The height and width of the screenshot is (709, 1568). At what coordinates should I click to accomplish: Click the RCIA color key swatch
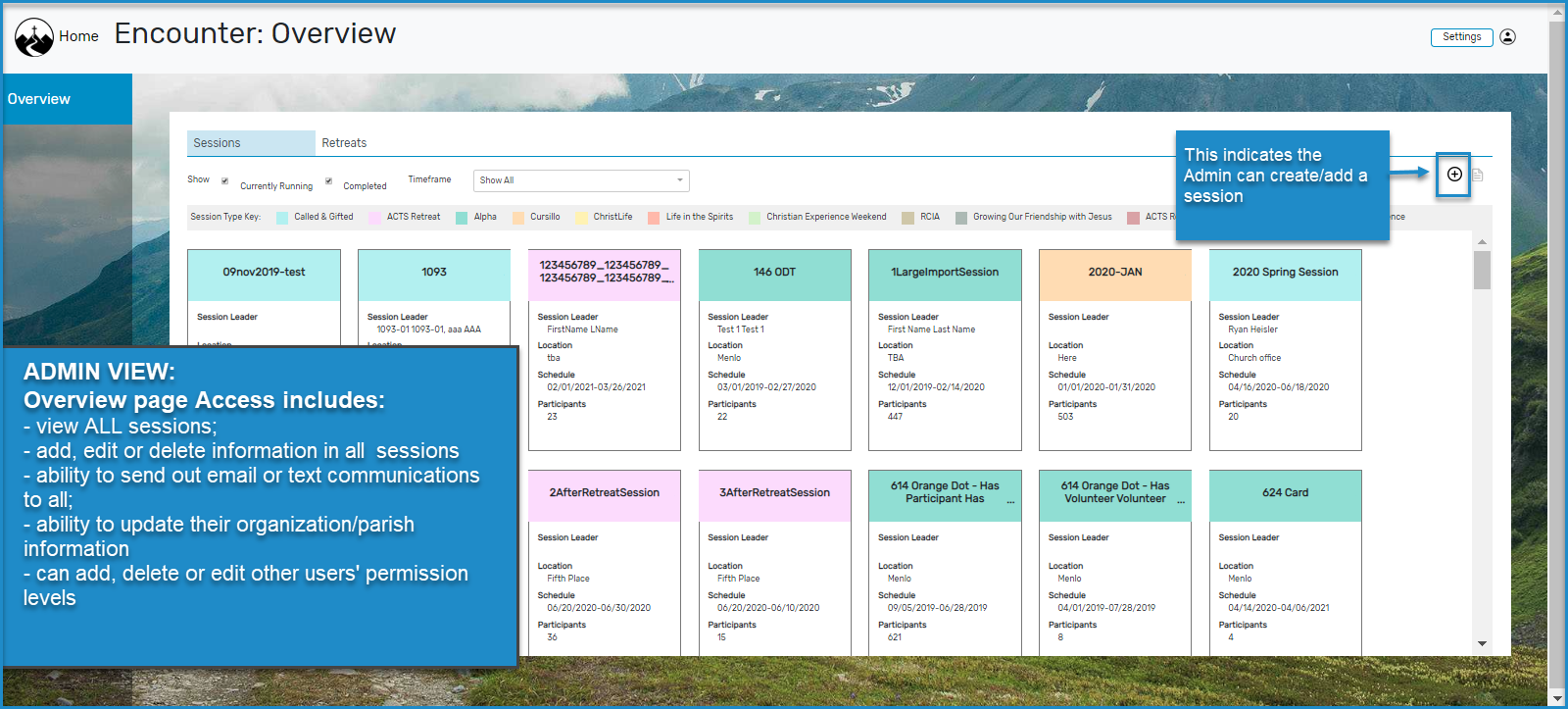[x=907, y=218]
